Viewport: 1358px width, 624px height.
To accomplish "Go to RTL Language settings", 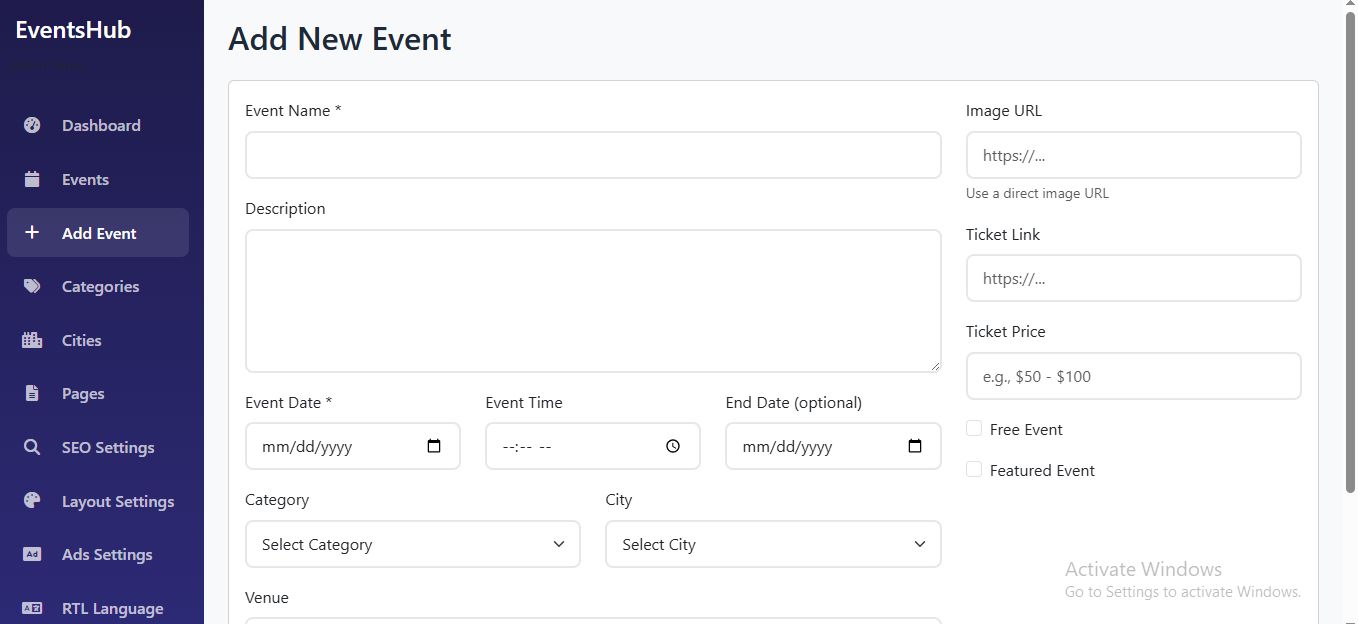I will (112, 608).
